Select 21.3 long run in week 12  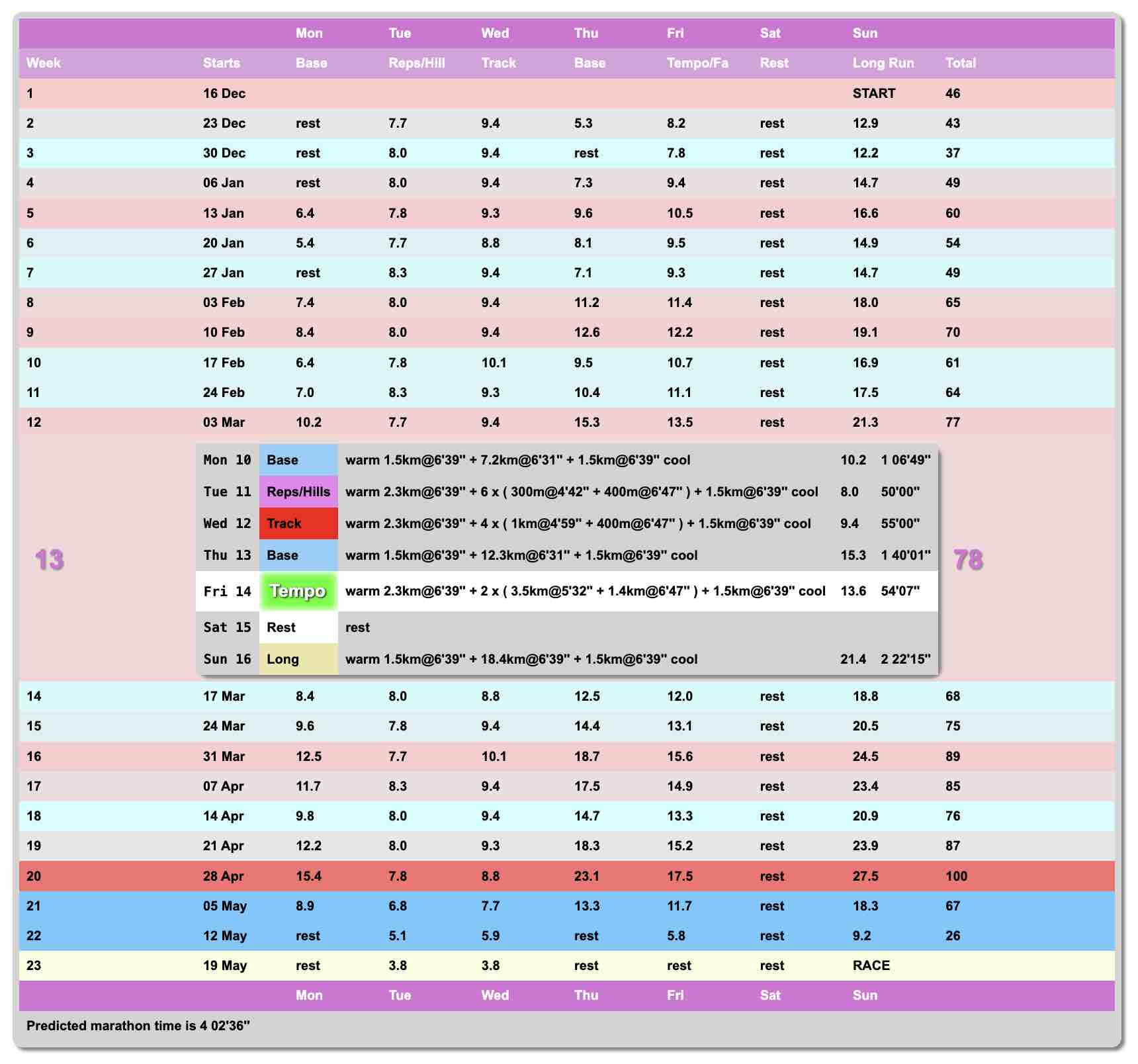pyautogui.click(x=865, y=422)
